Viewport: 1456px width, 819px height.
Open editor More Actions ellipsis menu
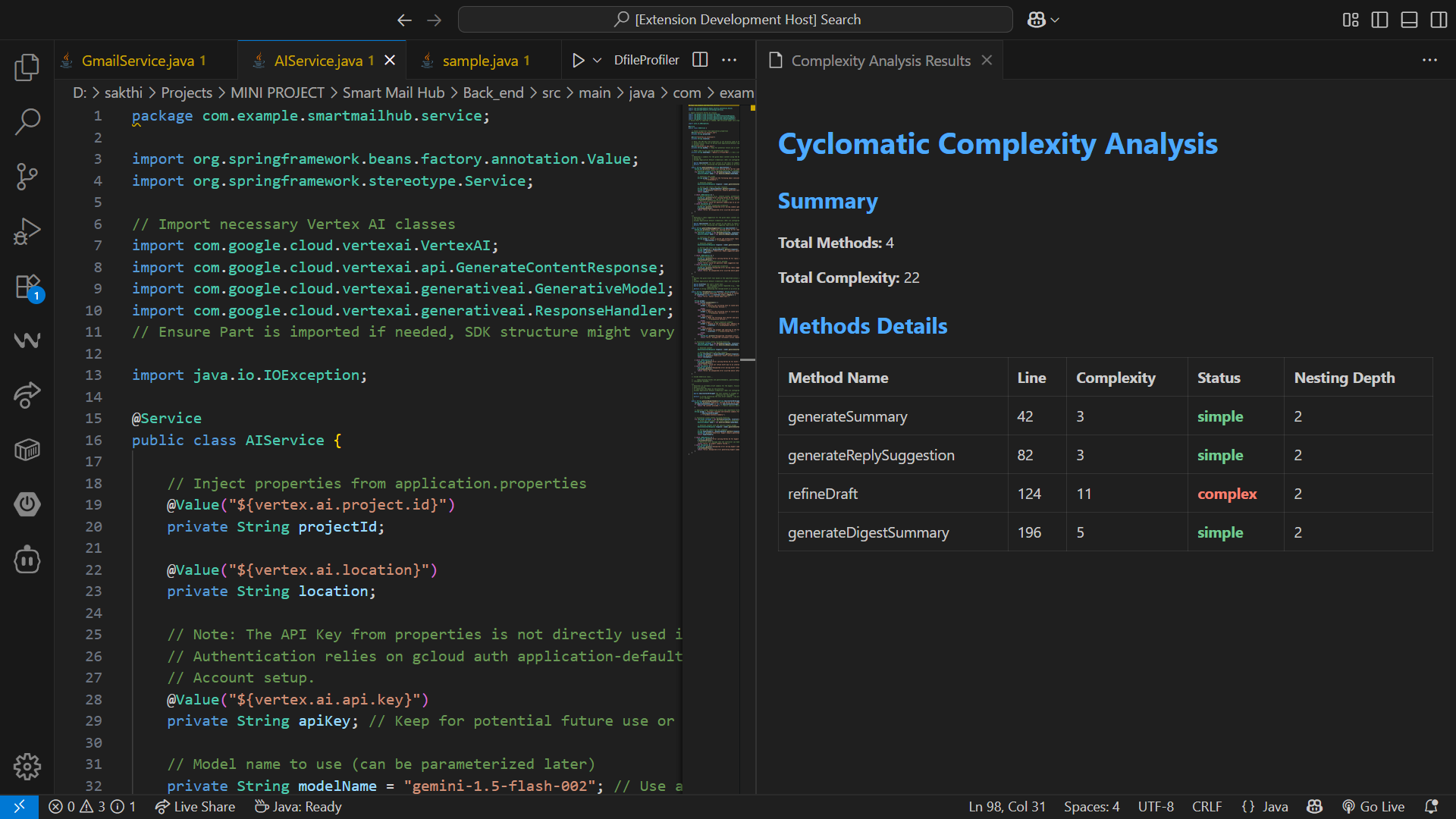click(x=730, y=60)
